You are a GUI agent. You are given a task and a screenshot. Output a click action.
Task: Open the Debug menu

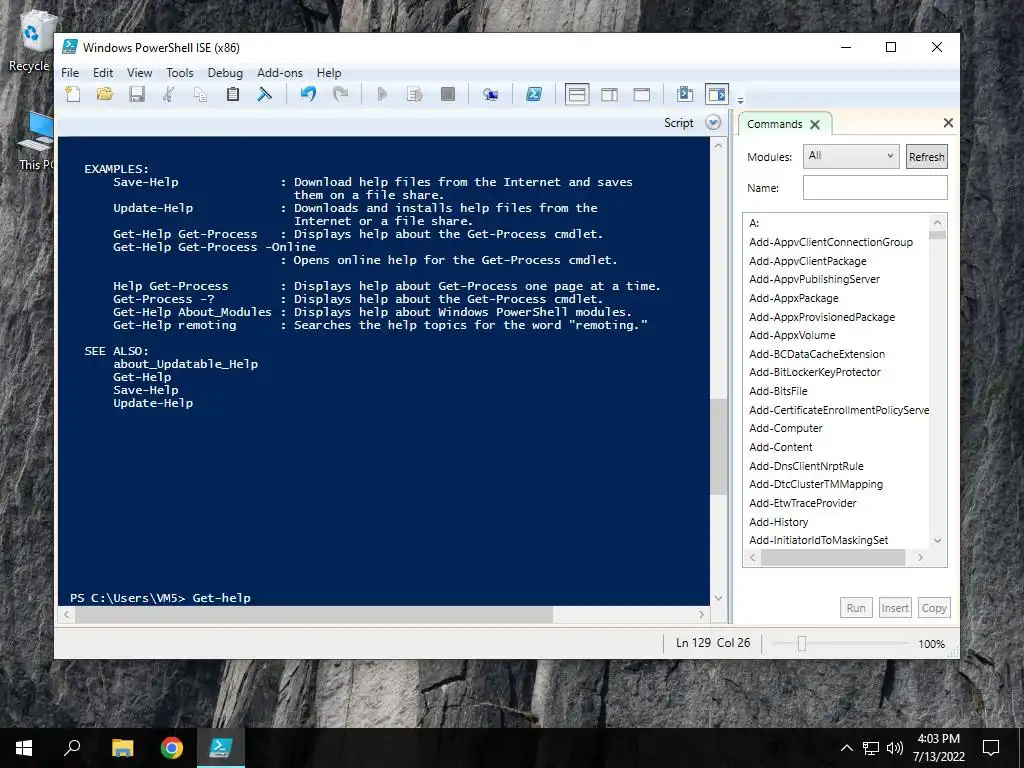click(225, 73)
